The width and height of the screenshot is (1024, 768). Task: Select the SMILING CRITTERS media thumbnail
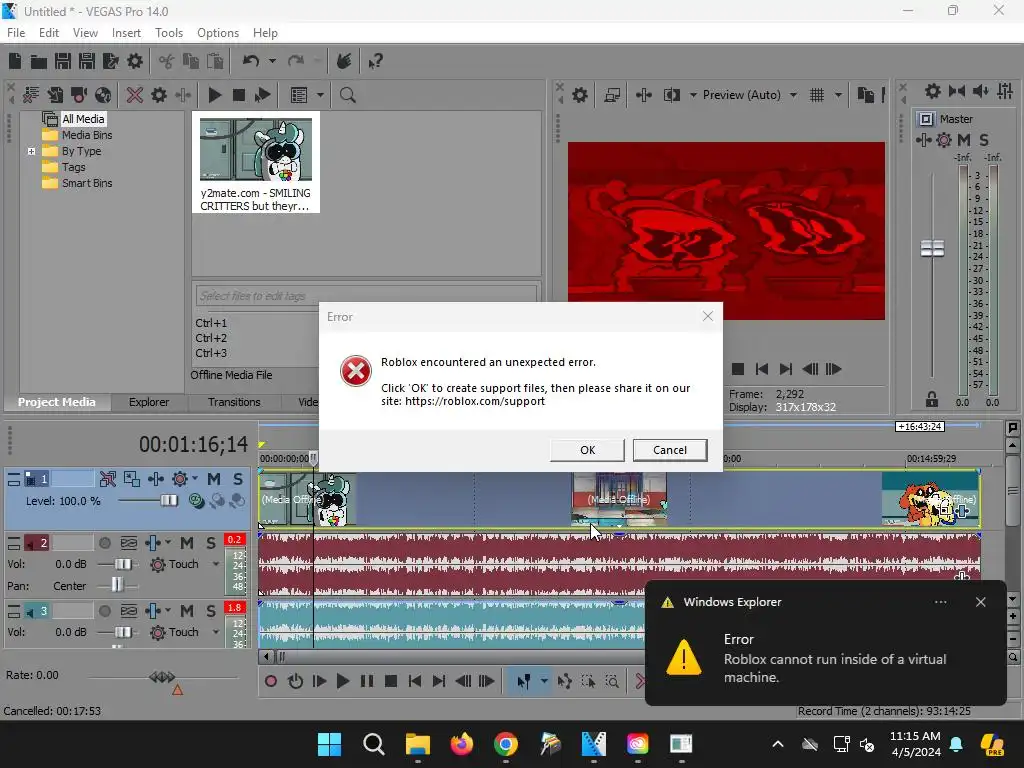(256, 162)
